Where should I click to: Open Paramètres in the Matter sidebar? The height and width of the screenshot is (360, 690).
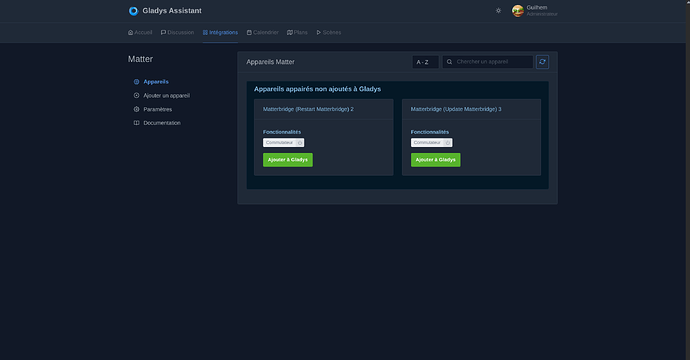[x=153, y=109]
